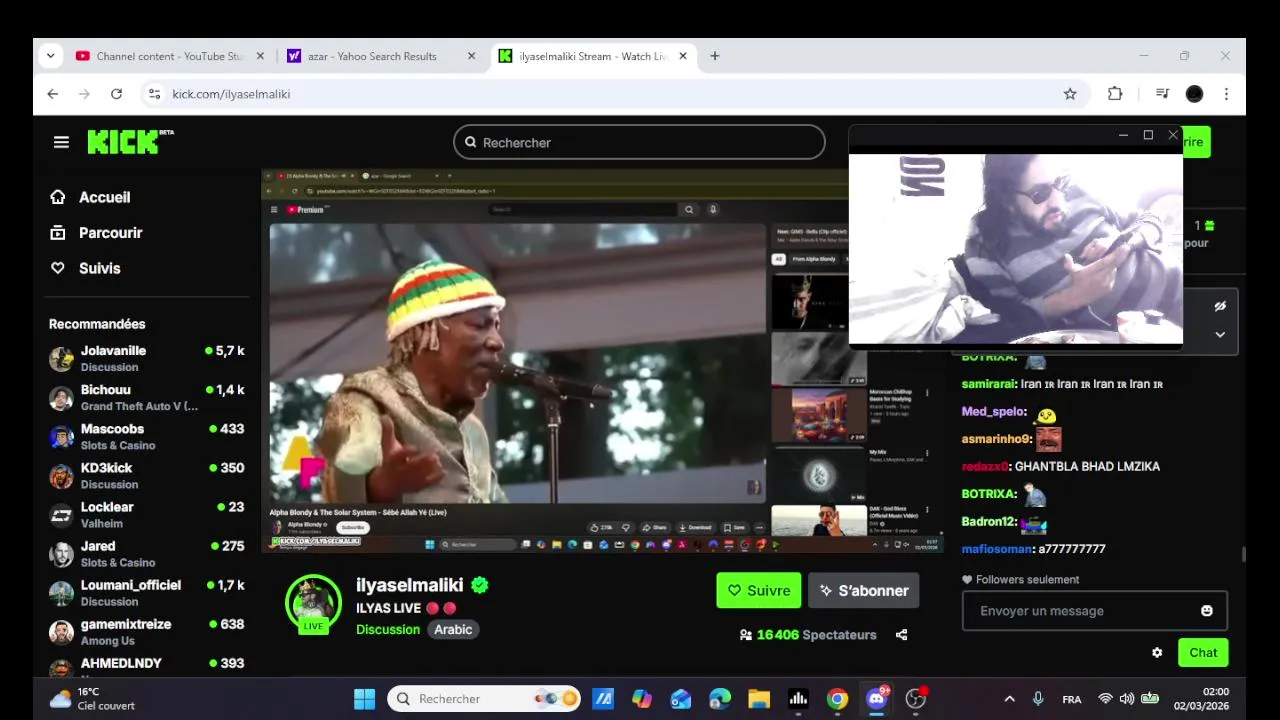The image size is (1280, 720).
Task: Open Bichouu recommended channel
Action: tap(147, 398)
